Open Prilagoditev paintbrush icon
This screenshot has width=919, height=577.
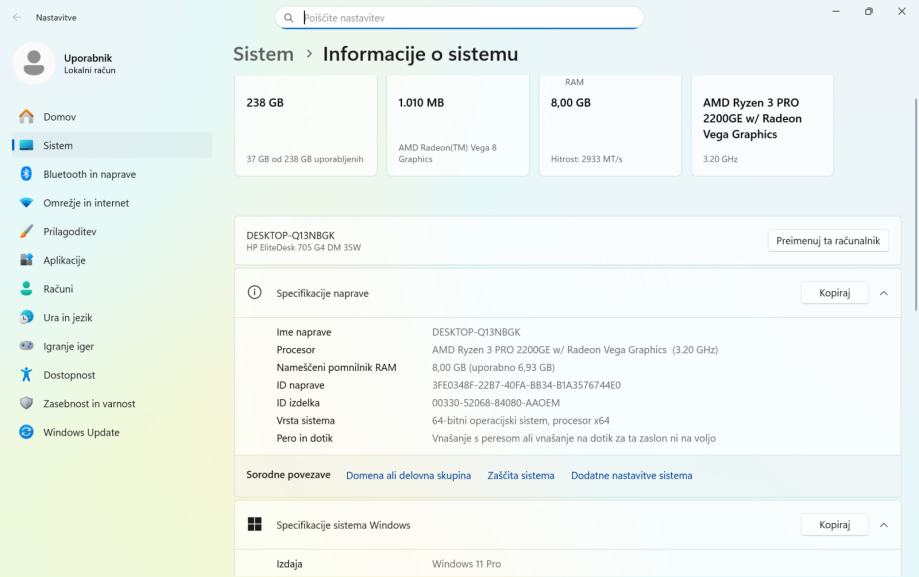click(x=27, y=232)
